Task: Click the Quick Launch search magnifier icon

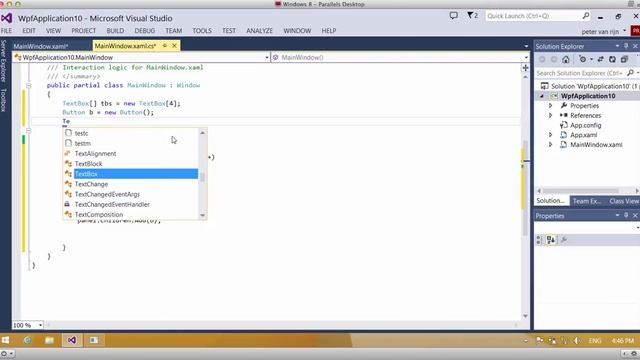Action: pos(586,16)
